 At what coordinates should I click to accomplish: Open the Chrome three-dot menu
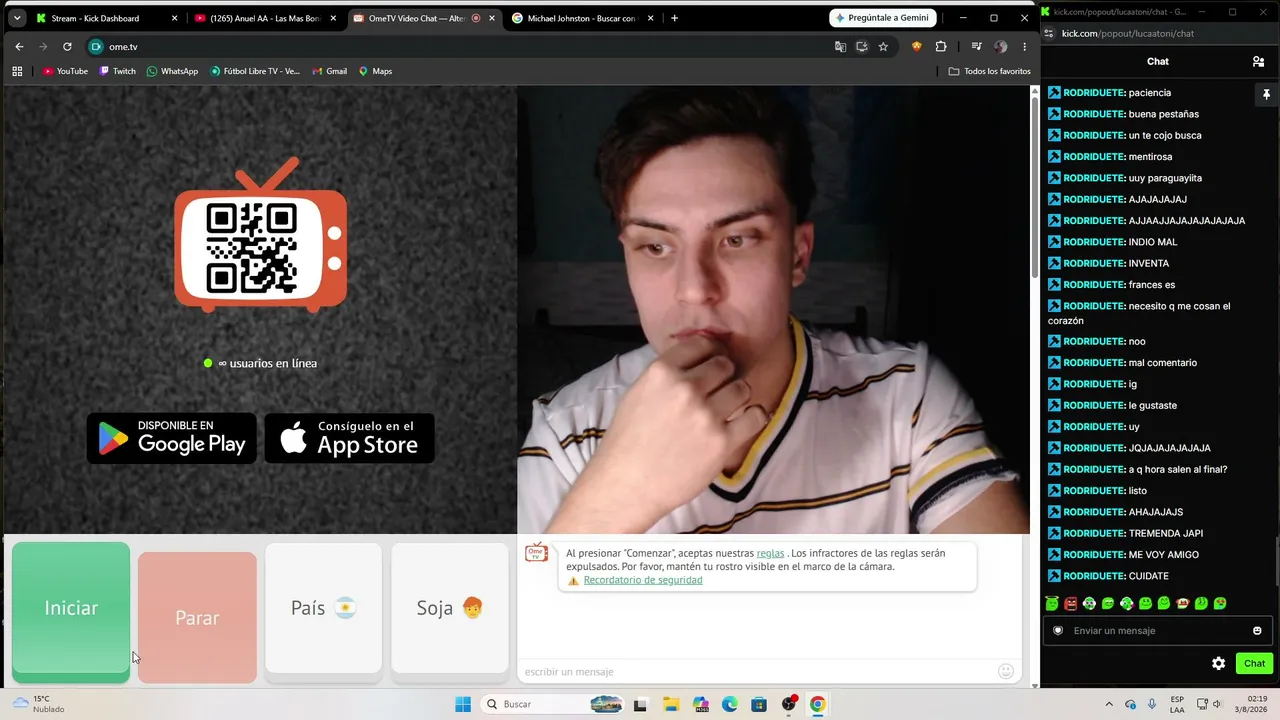coord(1024,46)
